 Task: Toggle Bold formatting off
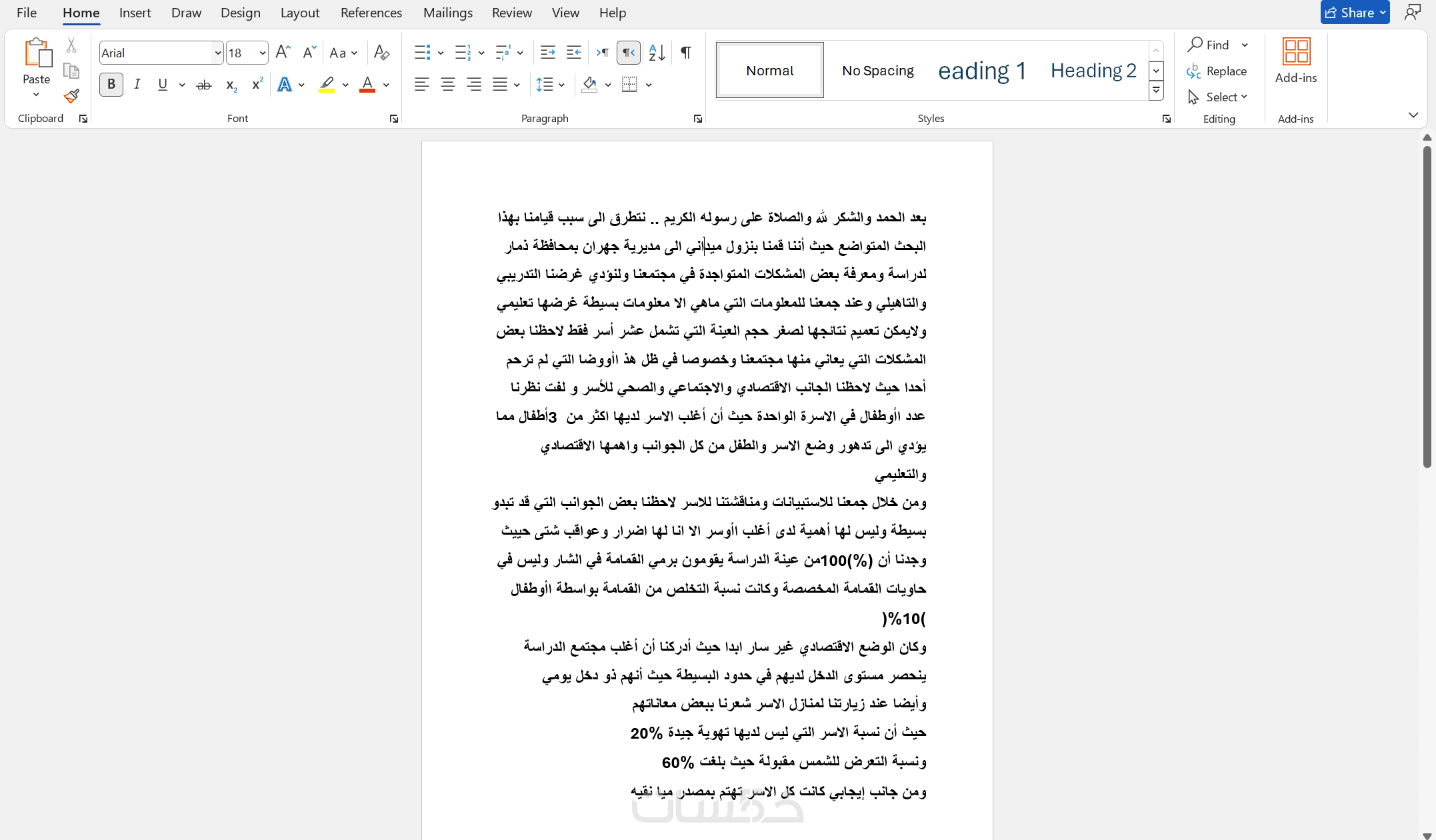point(111,85)
